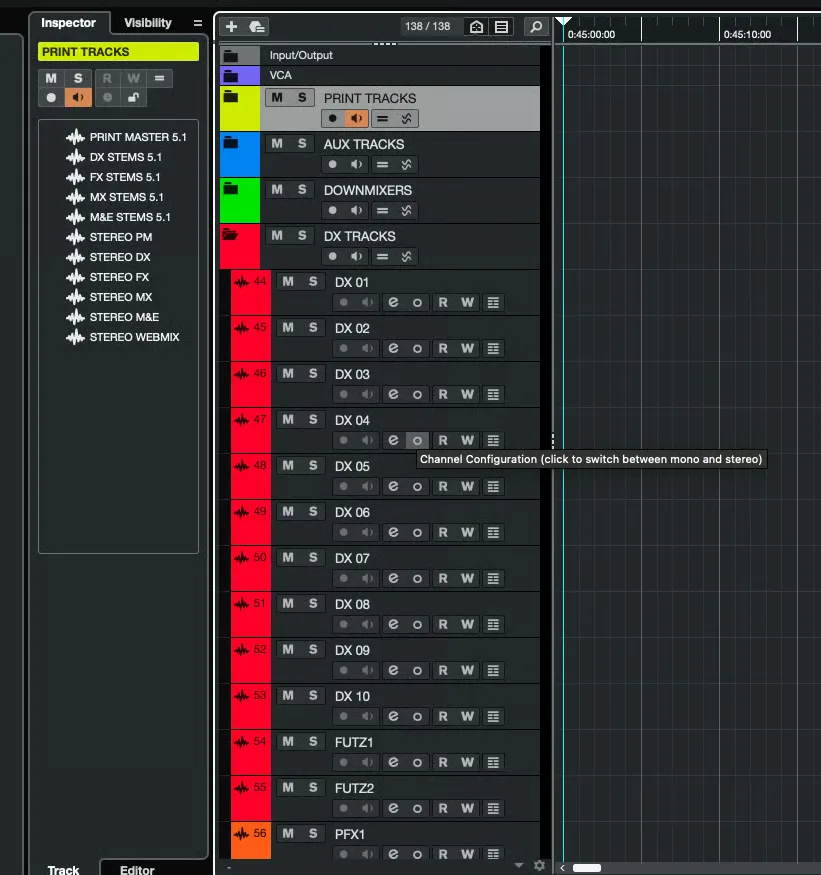
Task: Open lanes icon on DX 03 track
Action: pos(493,395)
